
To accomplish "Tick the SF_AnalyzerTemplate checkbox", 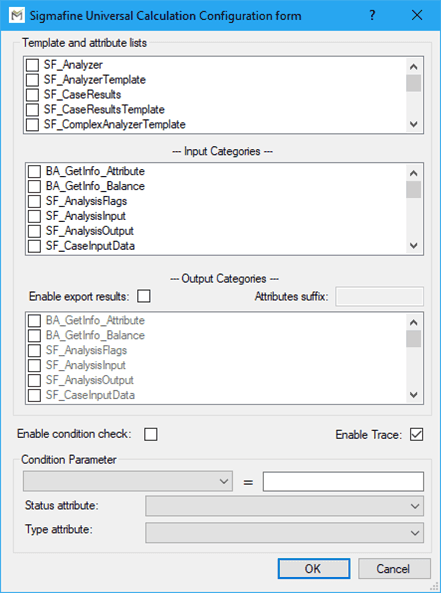I will tap(33, 80).
